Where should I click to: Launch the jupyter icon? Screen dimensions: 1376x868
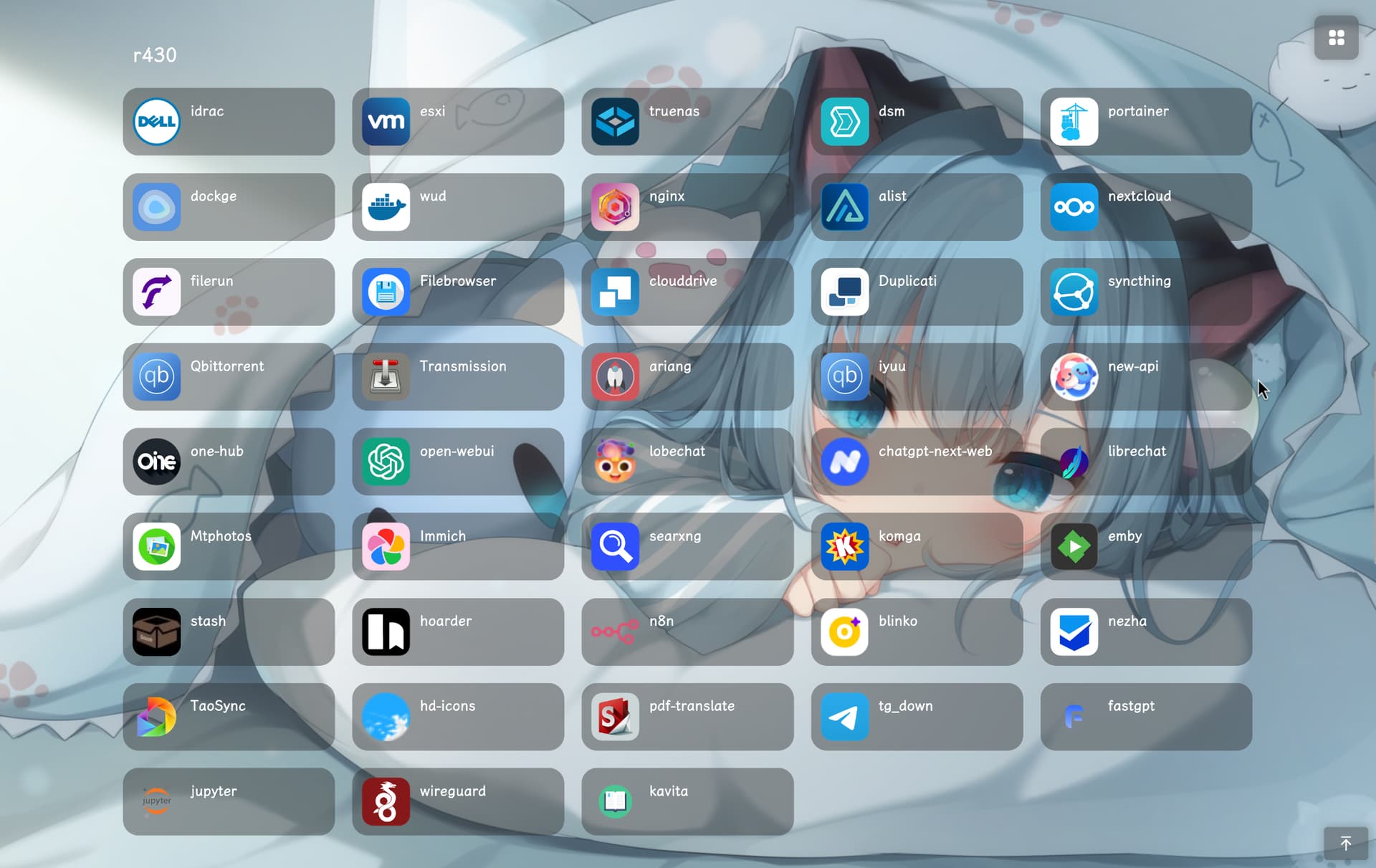click(156, 802)
